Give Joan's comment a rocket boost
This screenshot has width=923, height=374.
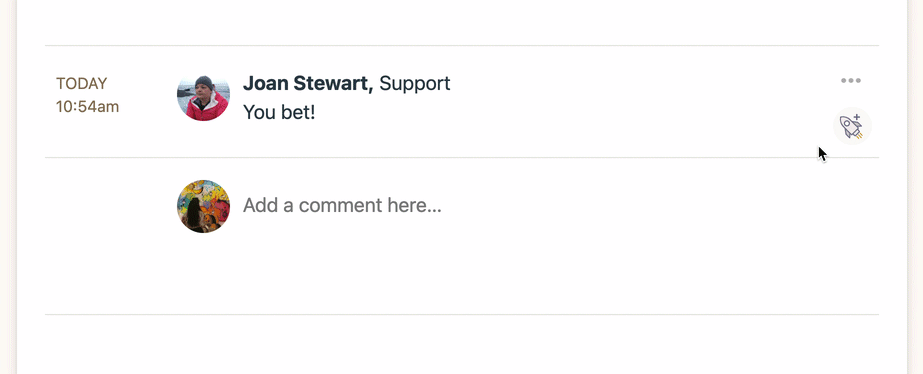[x=852, y=126]
